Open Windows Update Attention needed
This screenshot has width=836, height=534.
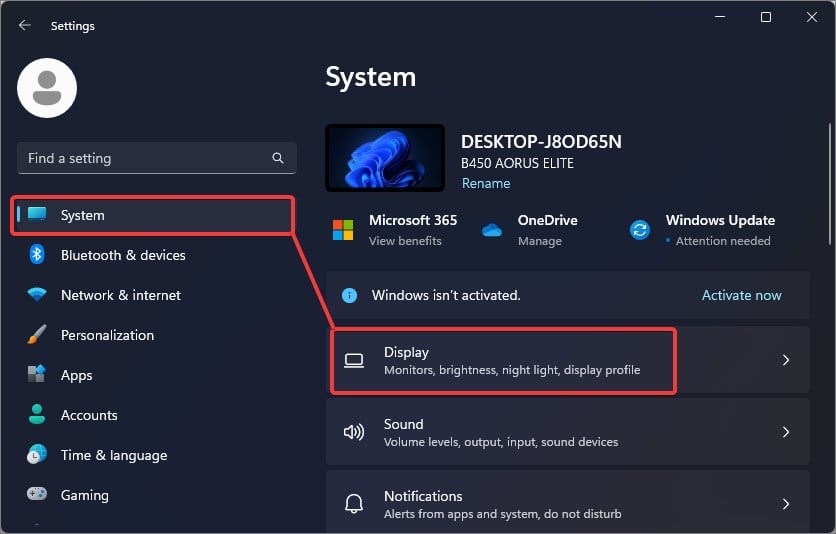(722, 241)
